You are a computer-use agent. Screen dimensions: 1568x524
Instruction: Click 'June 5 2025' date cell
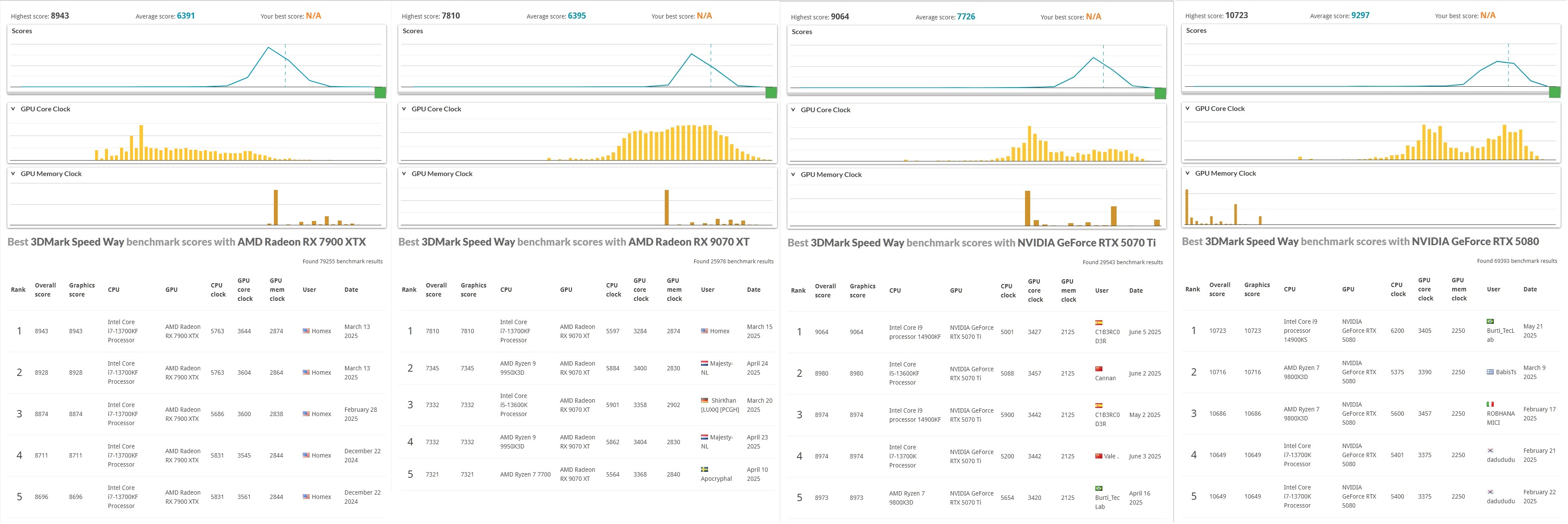1144,332
